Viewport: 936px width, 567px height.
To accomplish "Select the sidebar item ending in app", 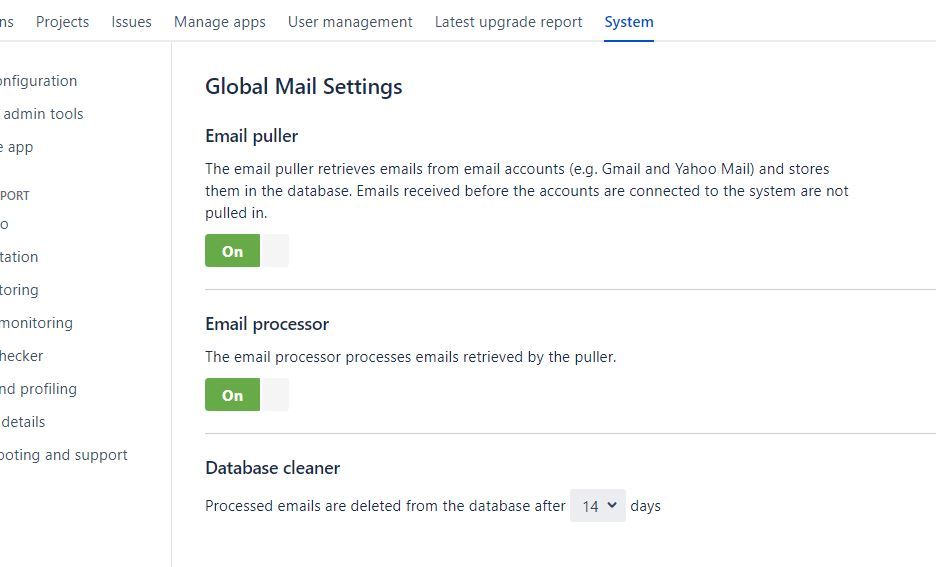I will (x=17, y=147).
